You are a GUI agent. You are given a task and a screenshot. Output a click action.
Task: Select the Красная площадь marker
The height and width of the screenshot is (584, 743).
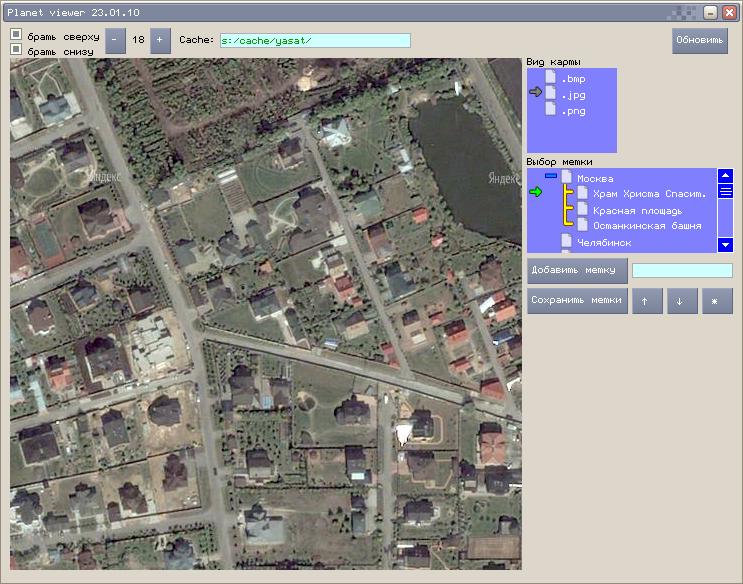(637, 210)
